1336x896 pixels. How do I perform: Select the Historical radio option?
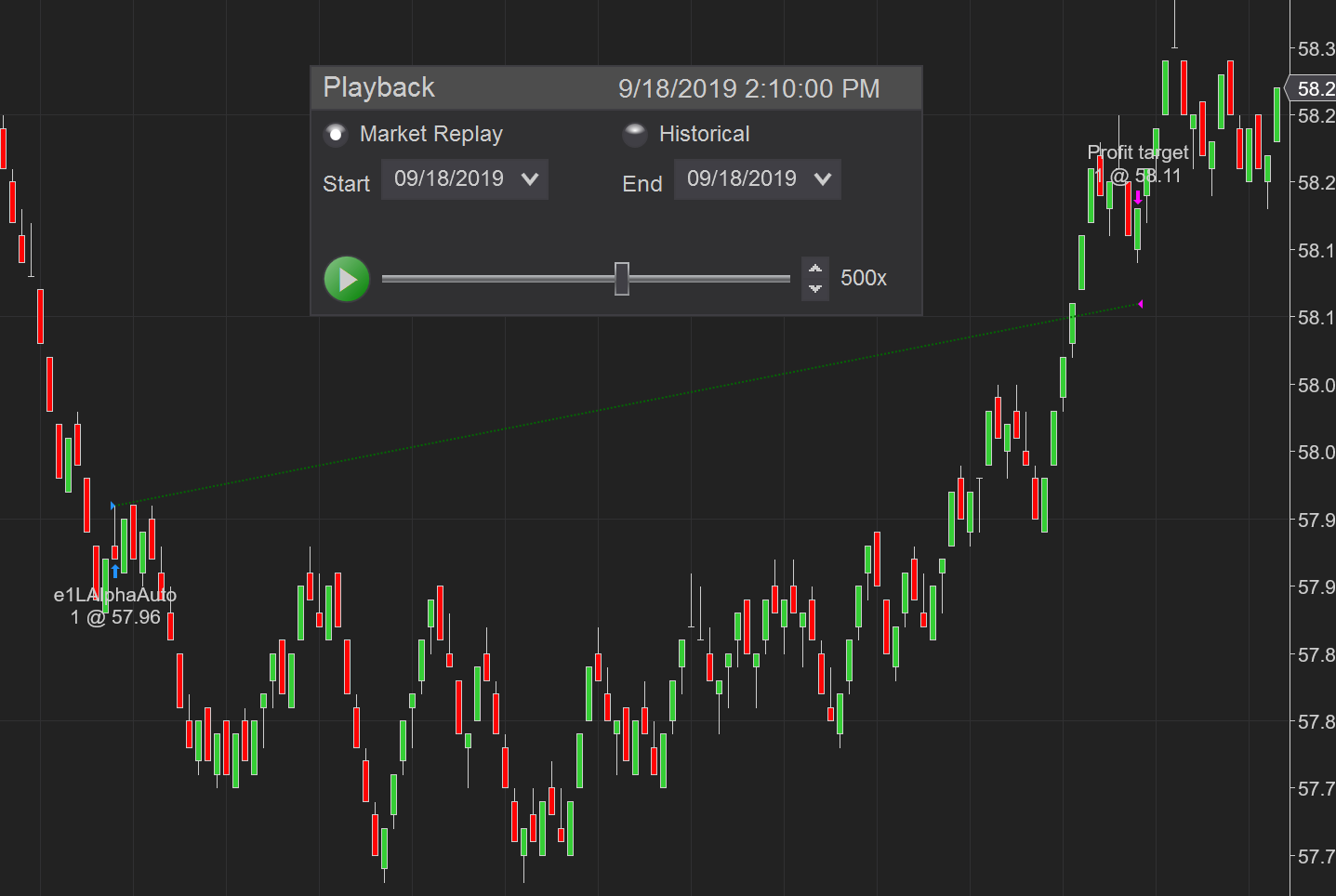[x=635, y=135]
